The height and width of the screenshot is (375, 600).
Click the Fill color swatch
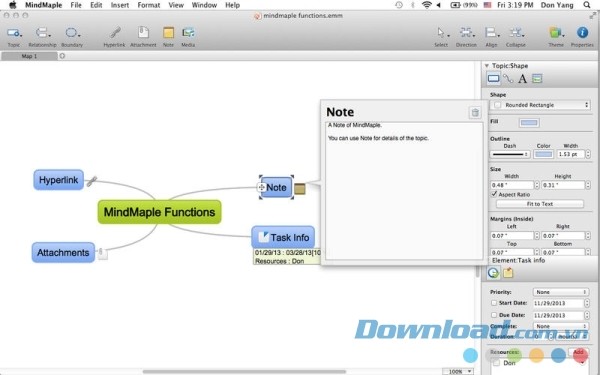529,122
